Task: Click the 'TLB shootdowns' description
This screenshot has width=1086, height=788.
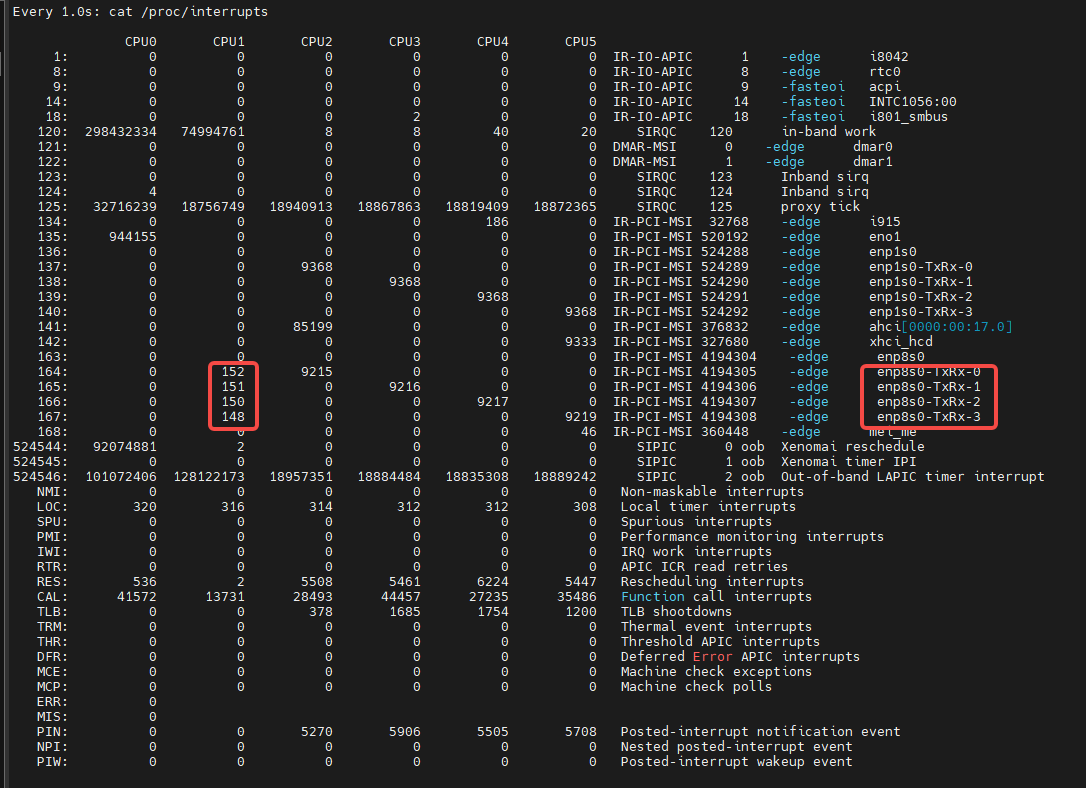Action: pyautogui.click(x=676, y=612)
